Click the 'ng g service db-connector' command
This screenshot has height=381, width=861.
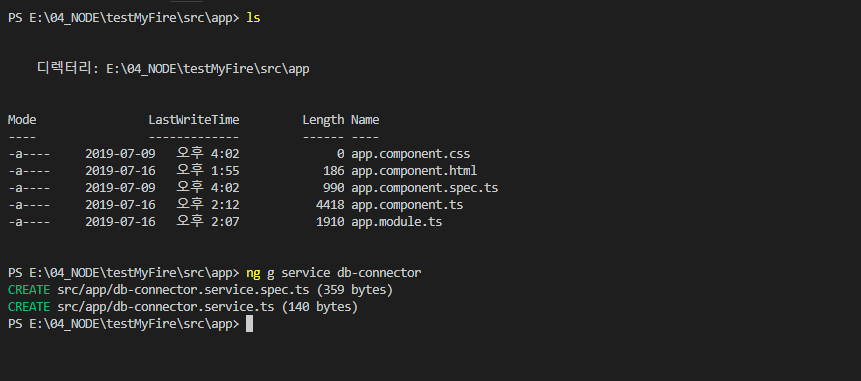tap(334, 273)
